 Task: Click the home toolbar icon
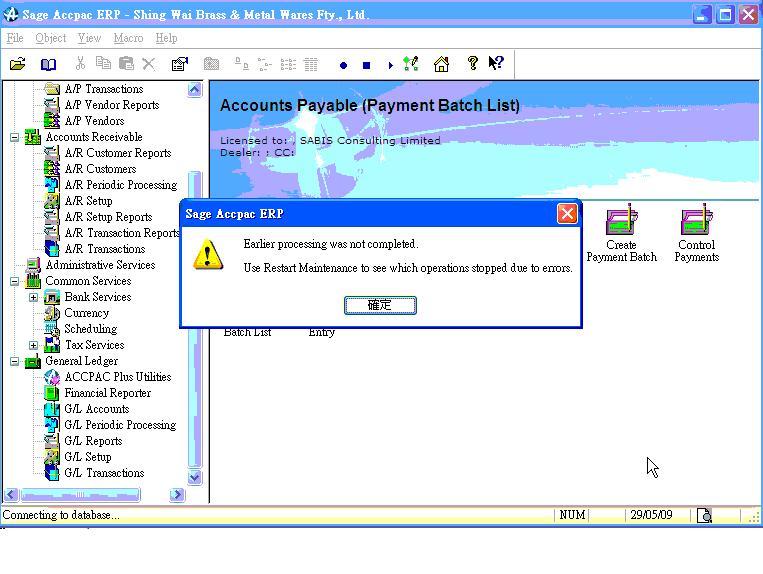(441, 64)
